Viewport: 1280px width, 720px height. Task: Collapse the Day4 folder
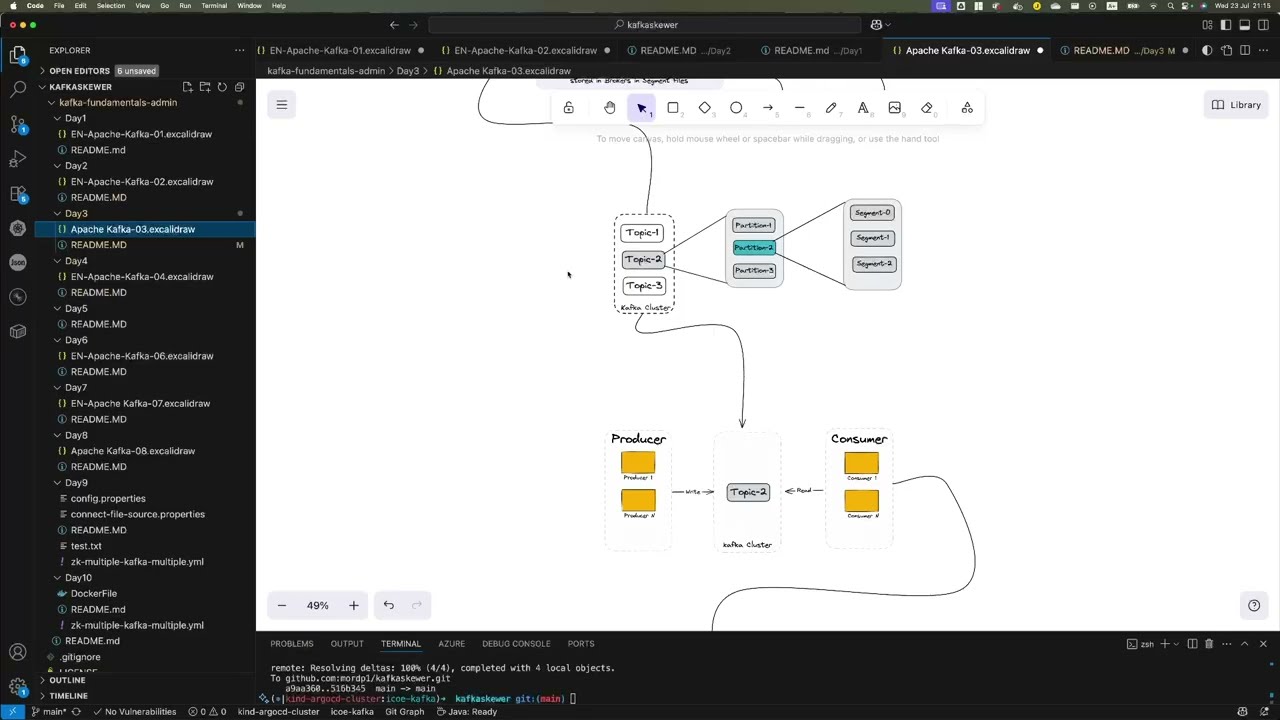(x=76, y=261)
